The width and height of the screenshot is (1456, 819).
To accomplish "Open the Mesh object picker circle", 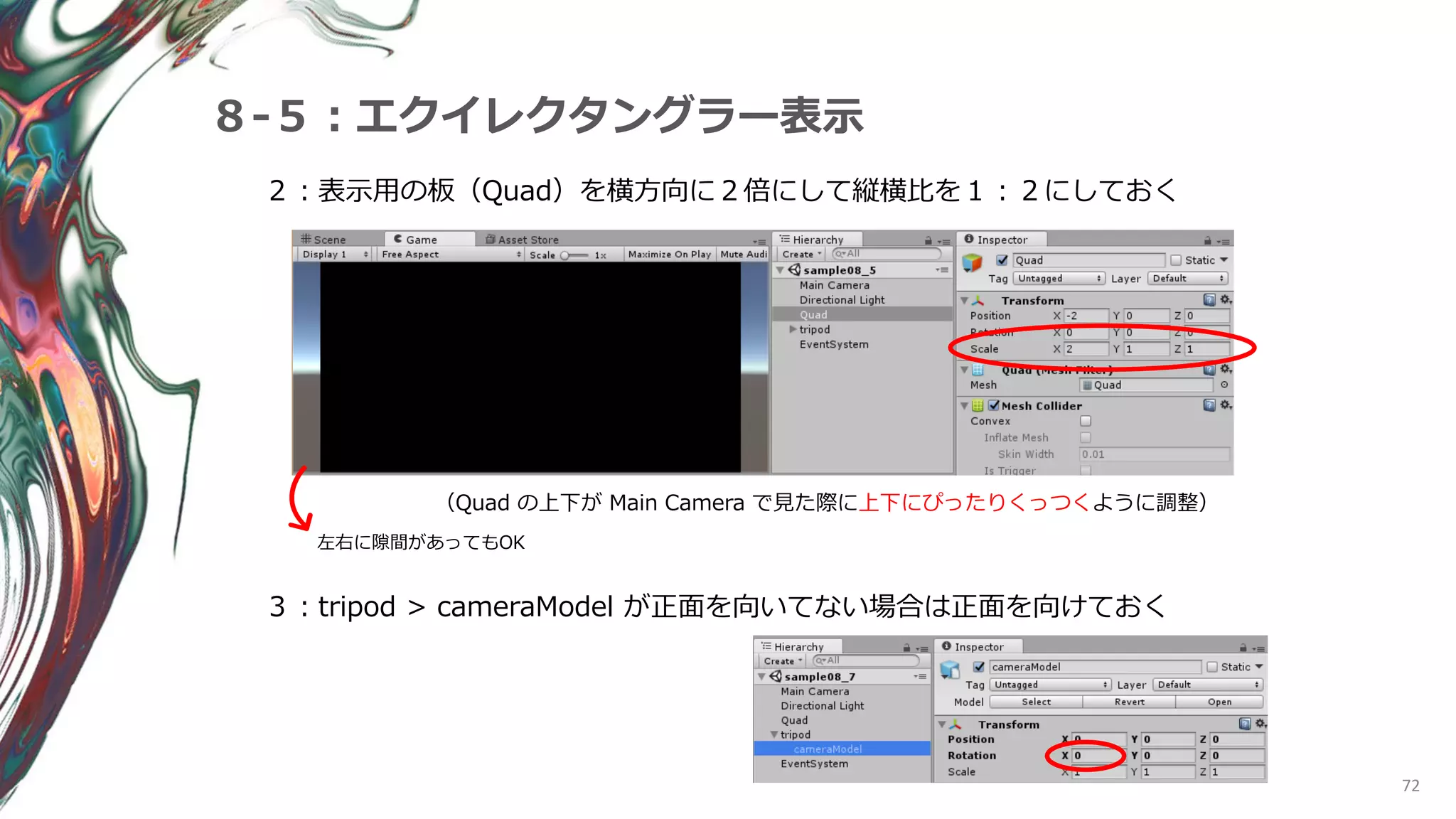I will pos(1224,385).
